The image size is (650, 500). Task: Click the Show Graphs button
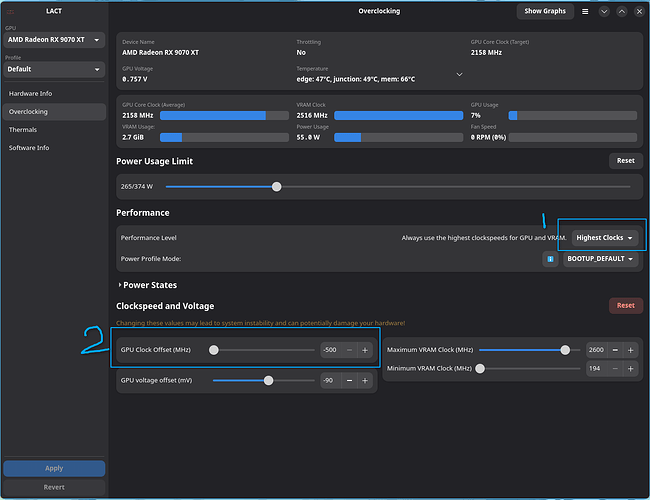[545, 11]
